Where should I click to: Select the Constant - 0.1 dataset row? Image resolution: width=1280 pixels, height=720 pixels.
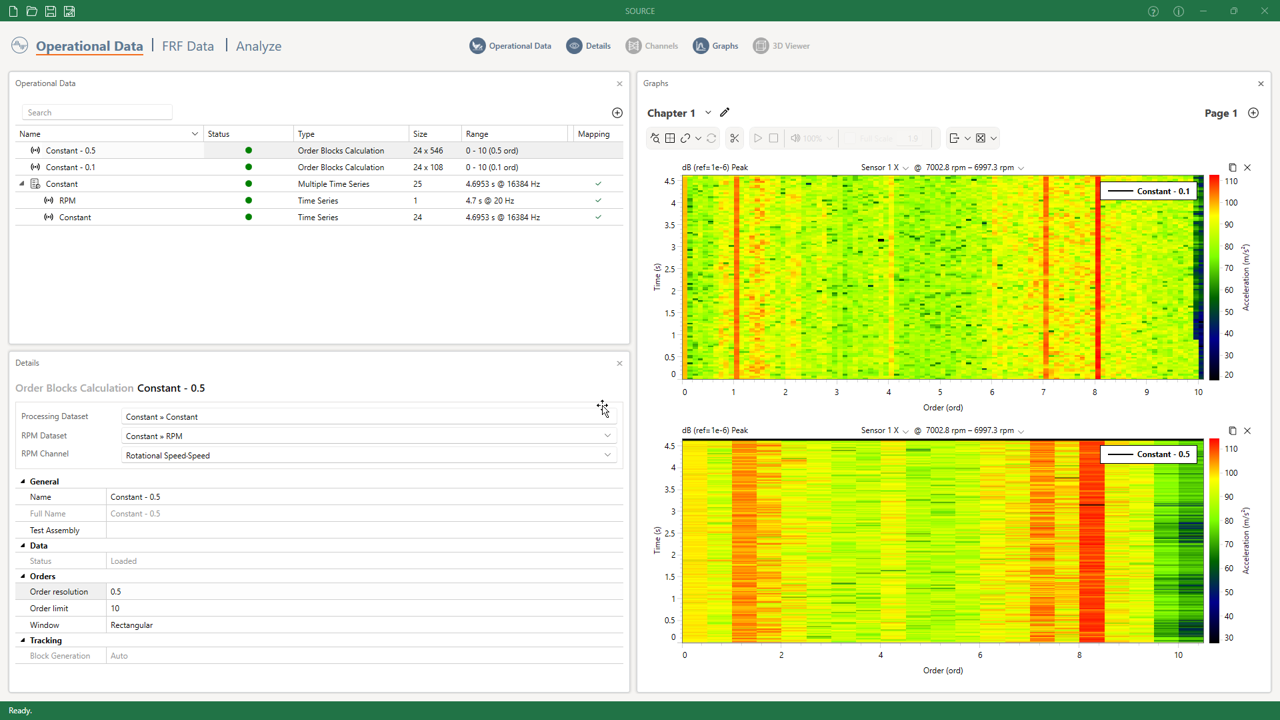click(x=71, y=167)
